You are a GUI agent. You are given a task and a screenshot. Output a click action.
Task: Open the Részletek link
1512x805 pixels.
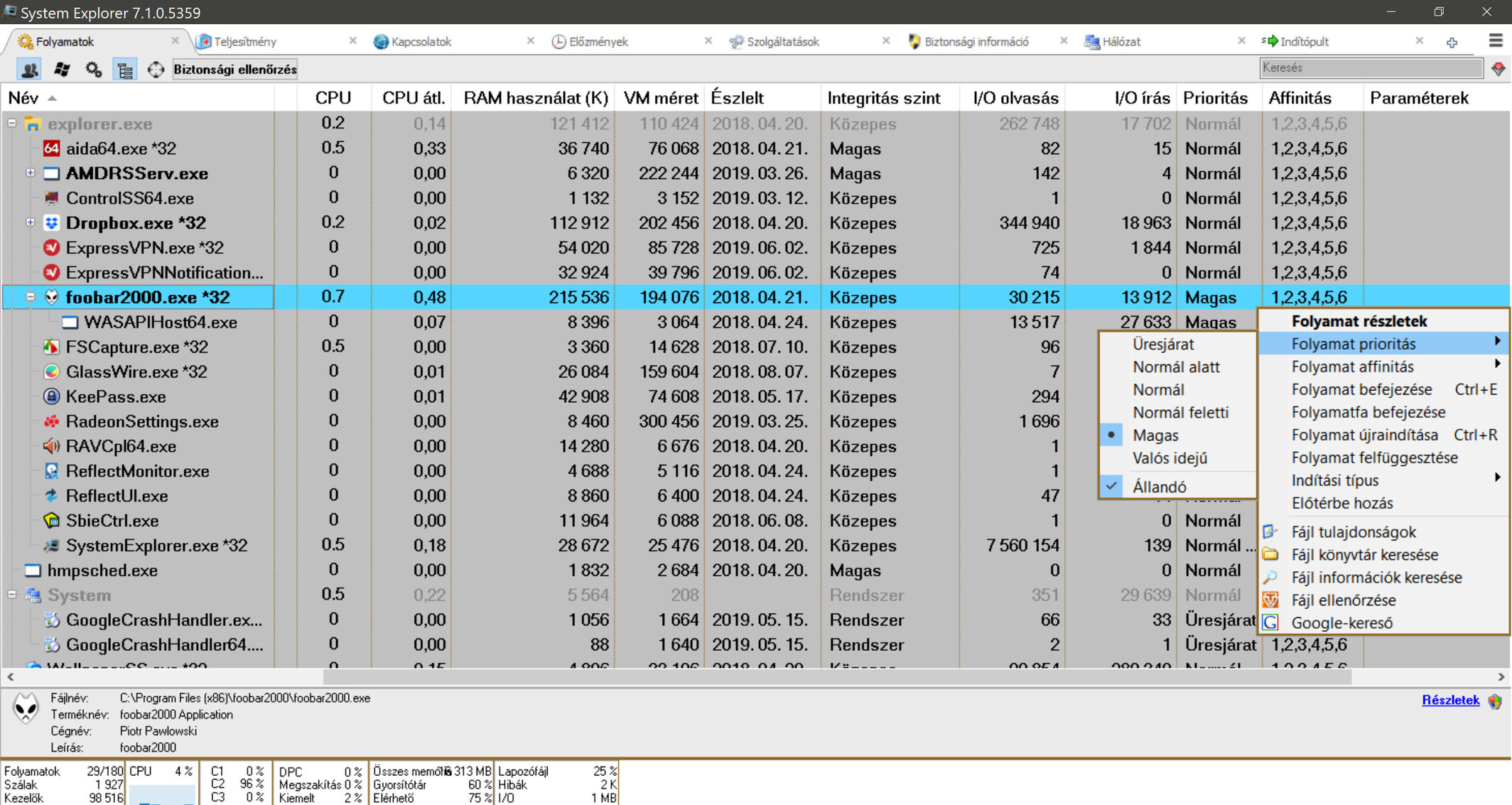point(1450,700)
